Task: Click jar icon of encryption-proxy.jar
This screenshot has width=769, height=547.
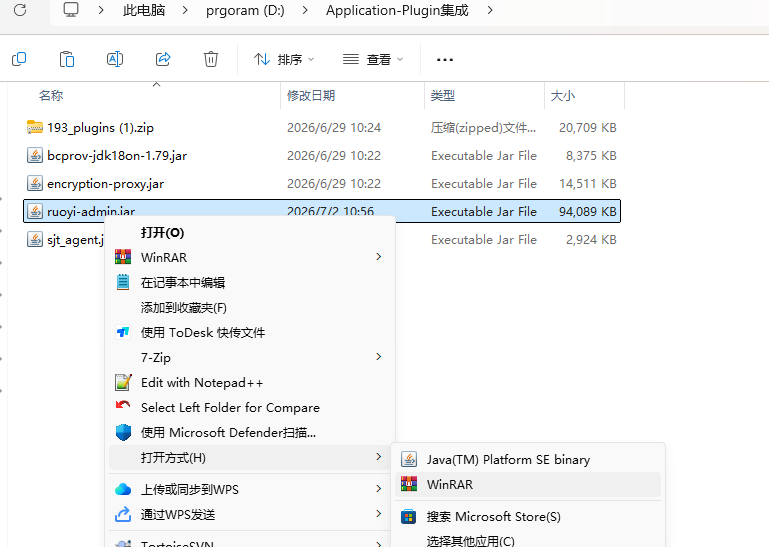Action: tap(34, 183)
